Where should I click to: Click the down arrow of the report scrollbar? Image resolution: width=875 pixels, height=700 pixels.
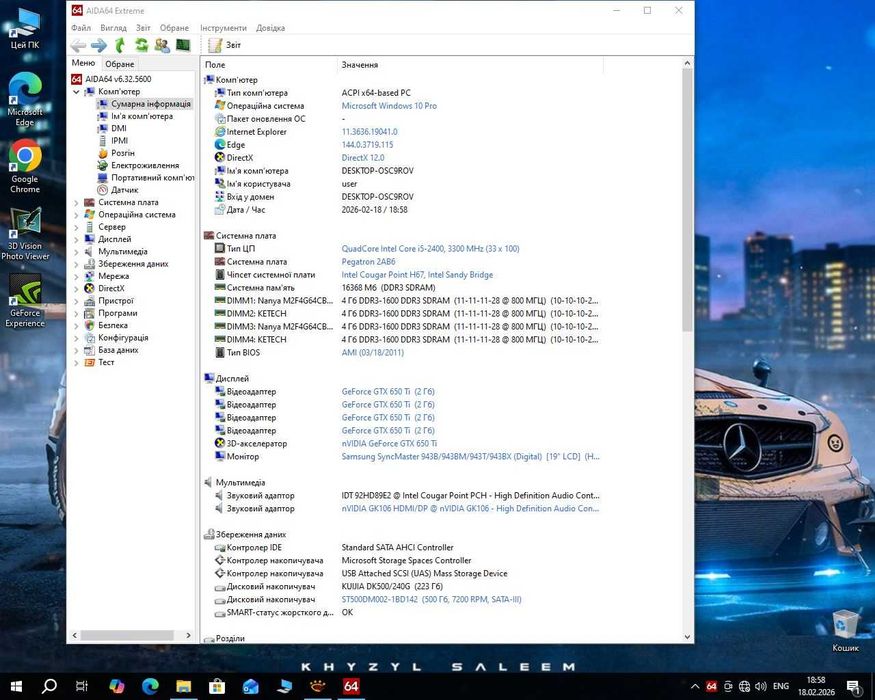687,636
